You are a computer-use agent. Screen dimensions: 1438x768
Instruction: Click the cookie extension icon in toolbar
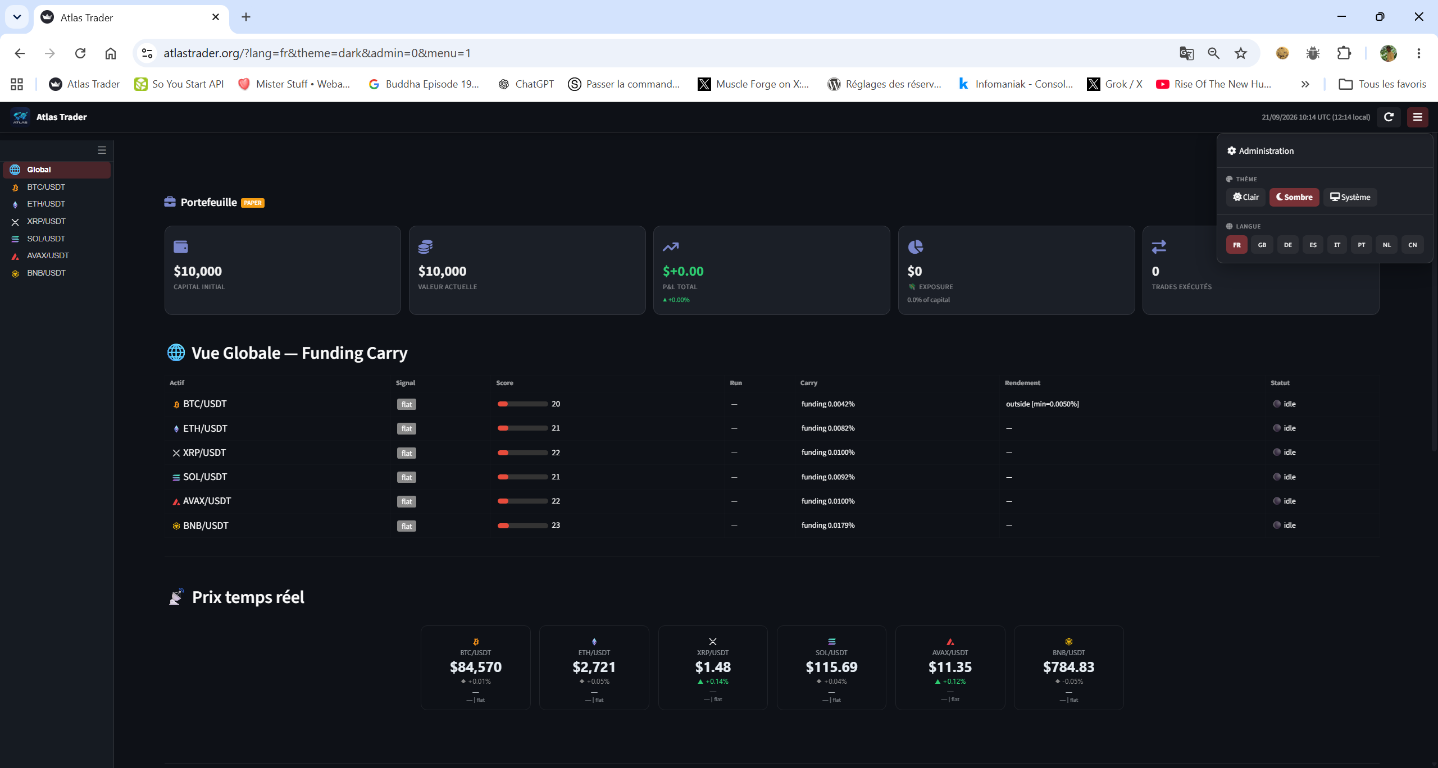(1282, 53)
